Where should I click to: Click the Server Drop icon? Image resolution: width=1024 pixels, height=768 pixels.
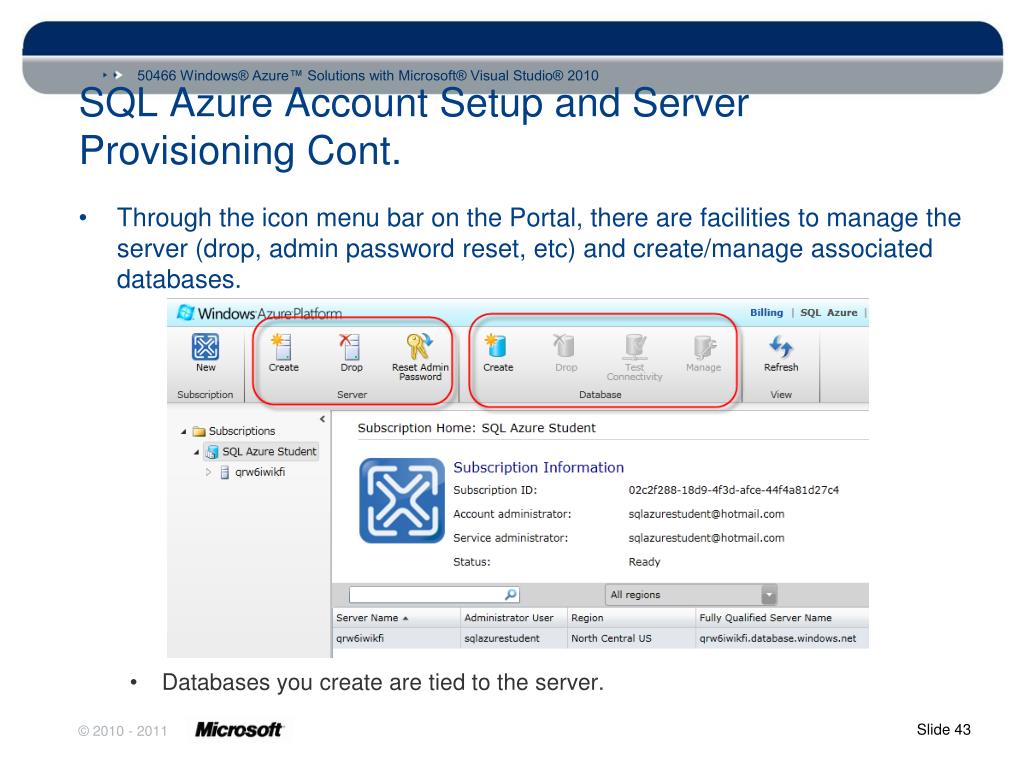pyautogui.click(x=350, y=346)
